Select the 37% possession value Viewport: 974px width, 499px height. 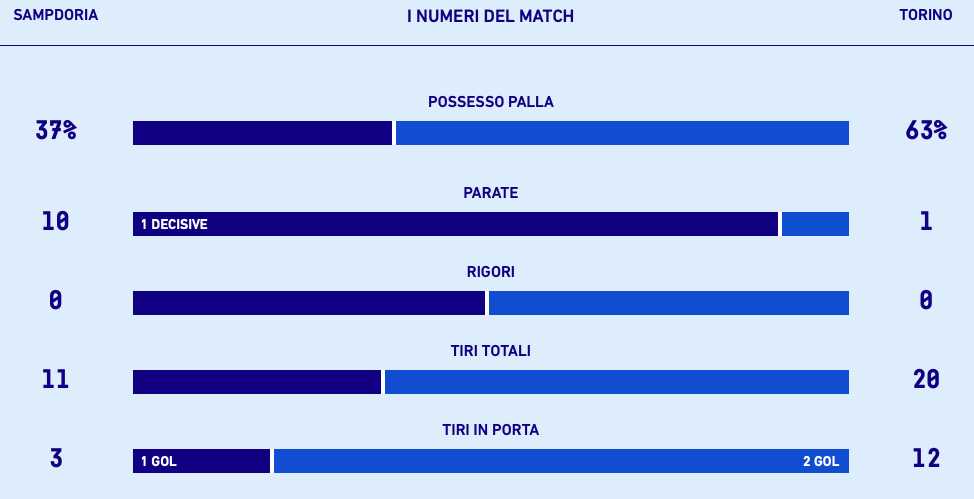pos(56,131)
